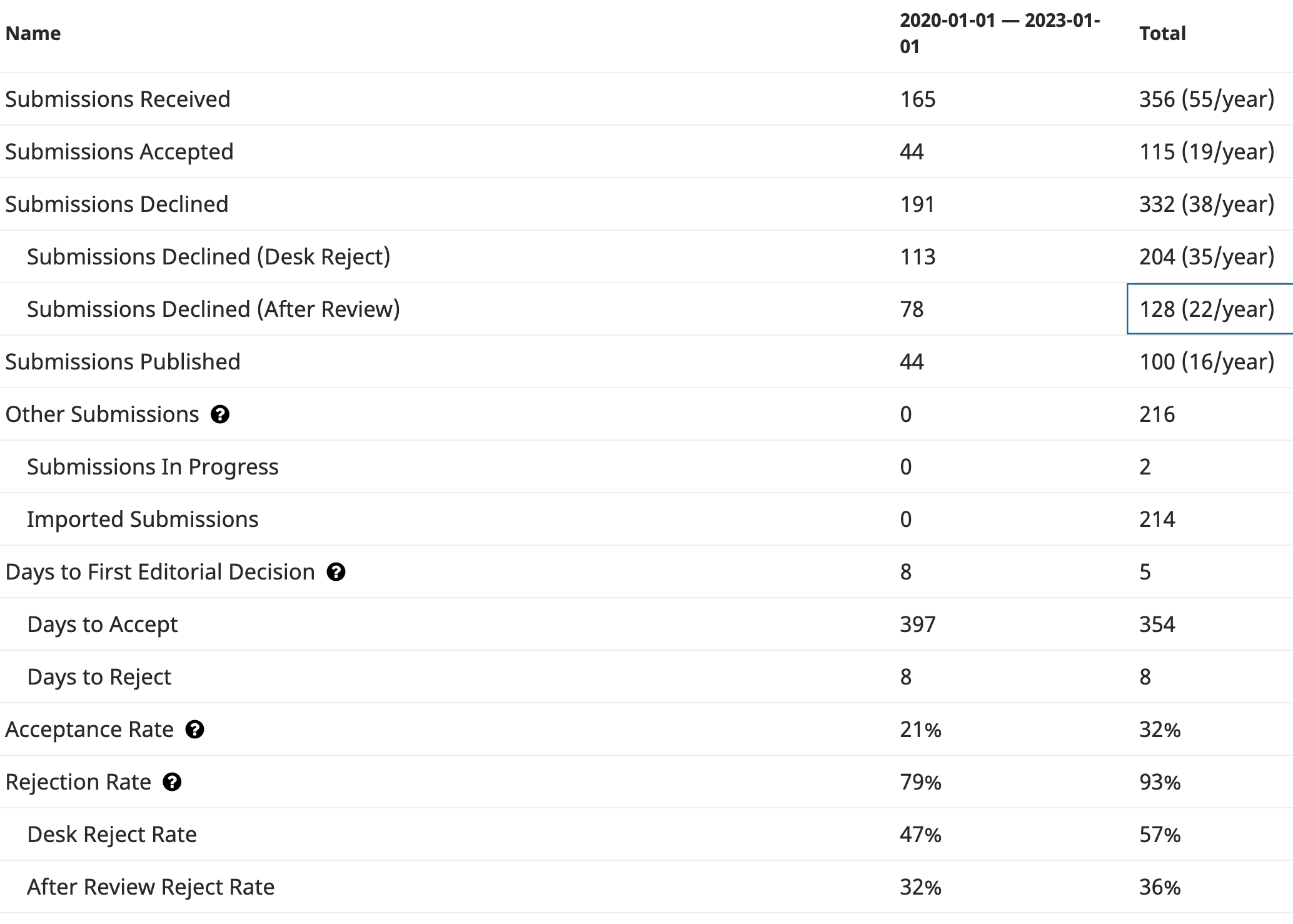Screen dimensions: 1293x924
Task: Click the Name column header
Action: point(33,33)
